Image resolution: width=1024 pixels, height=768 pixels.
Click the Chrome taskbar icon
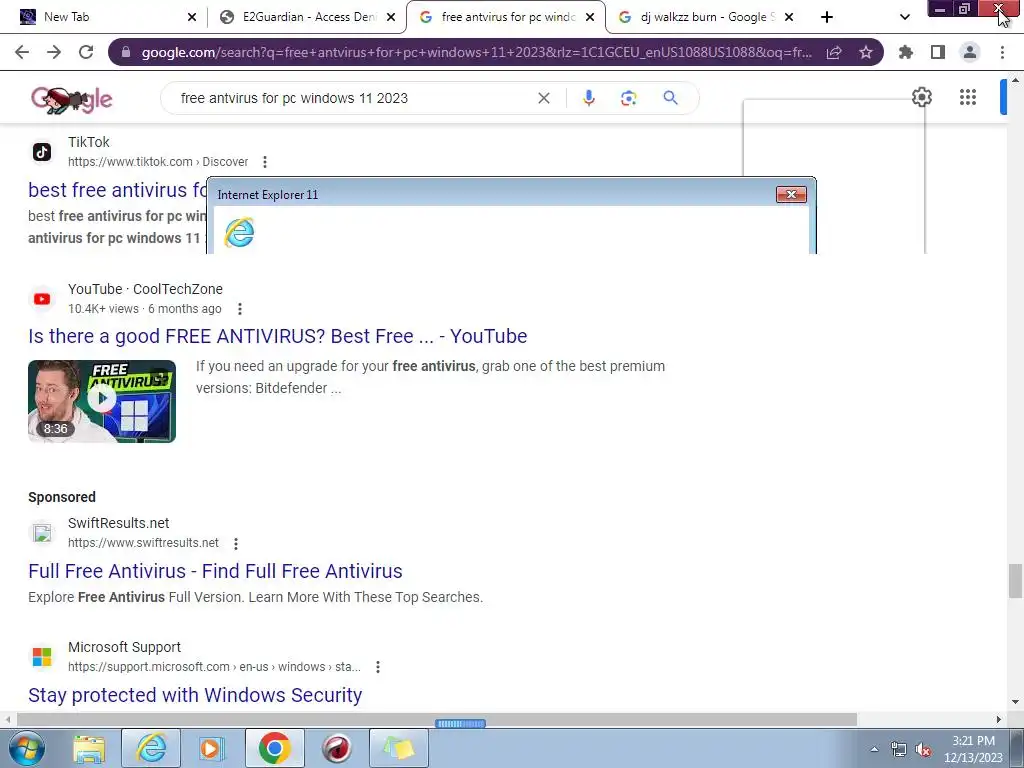click(275, 748)
